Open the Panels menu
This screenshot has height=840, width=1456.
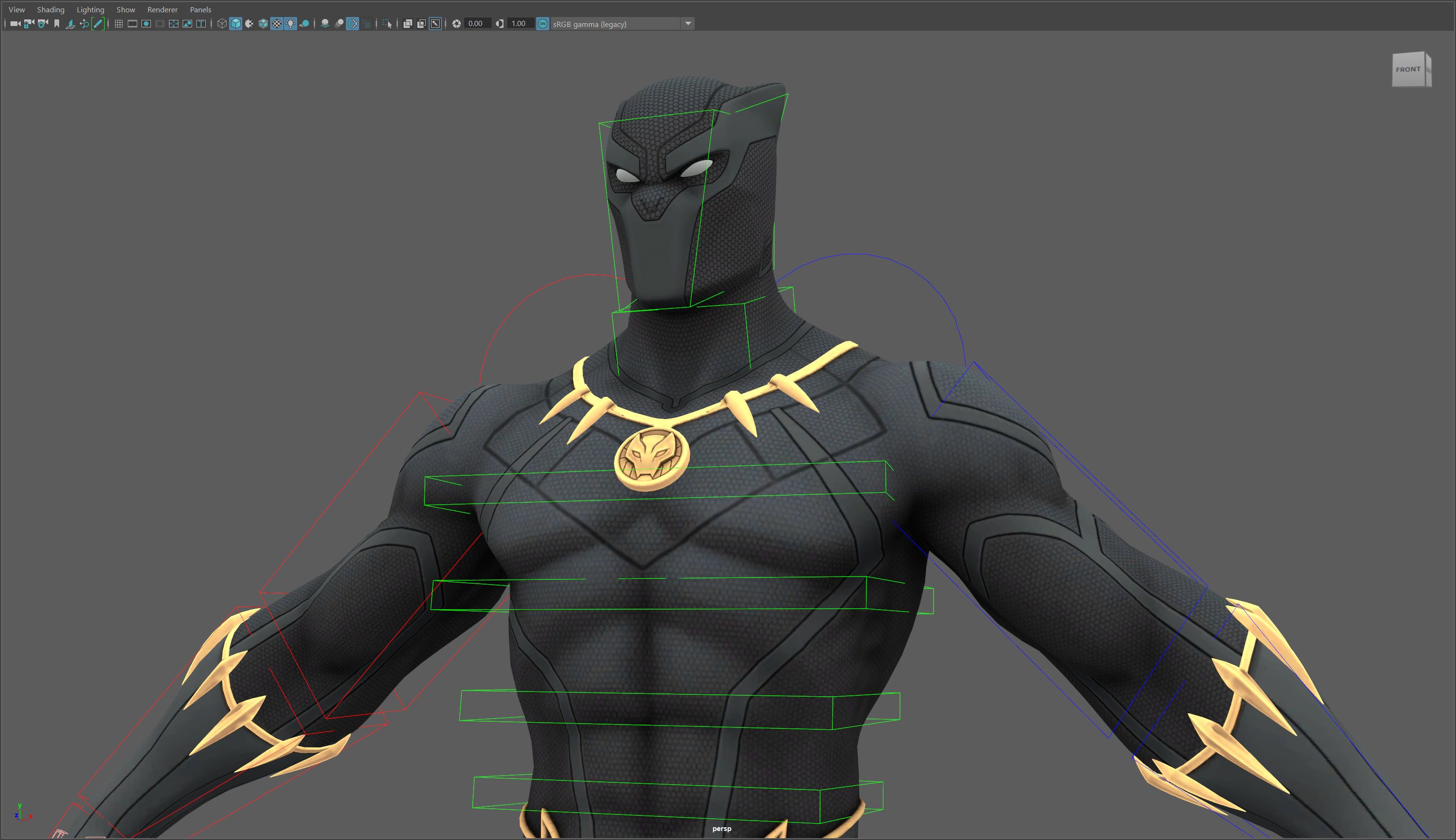tap(201, 9)
